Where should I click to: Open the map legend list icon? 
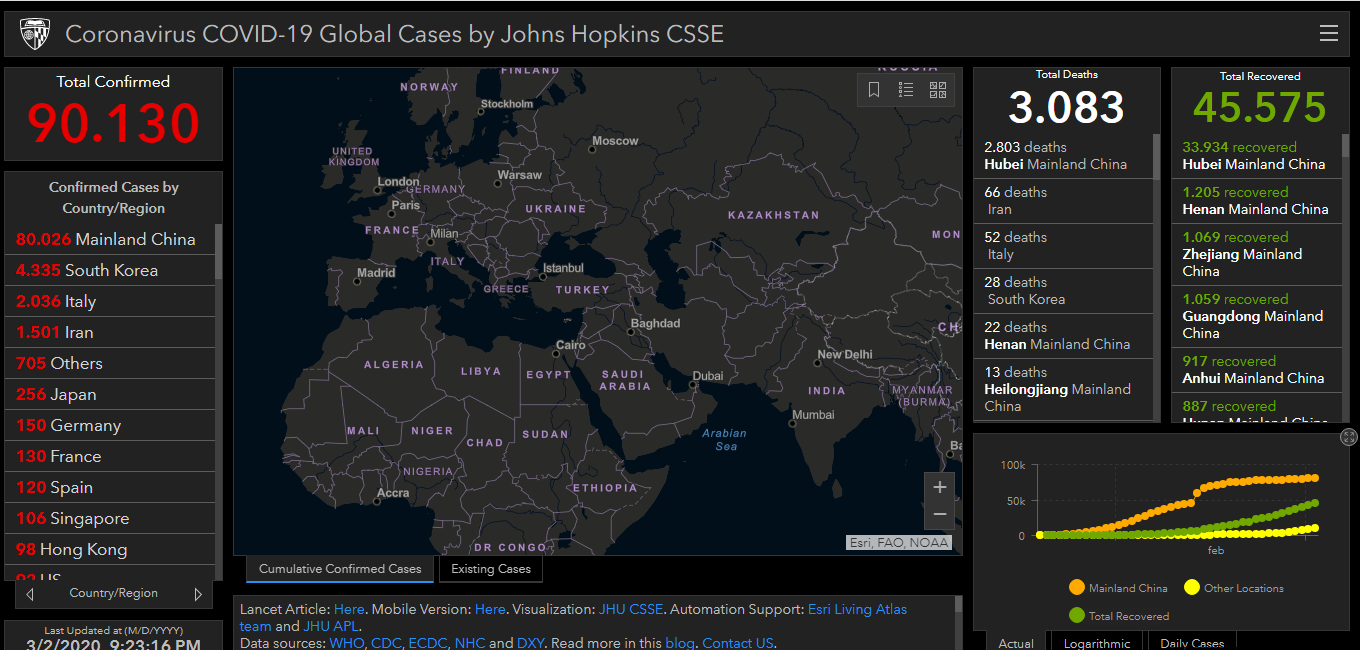pyautogui.click(x=906, y=90)
